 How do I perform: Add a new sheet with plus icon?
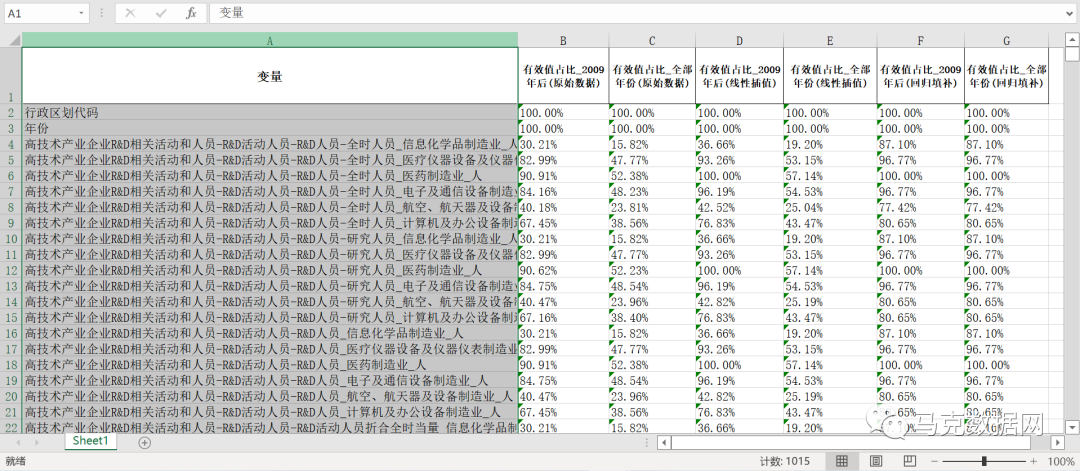[x=145, y=443]
